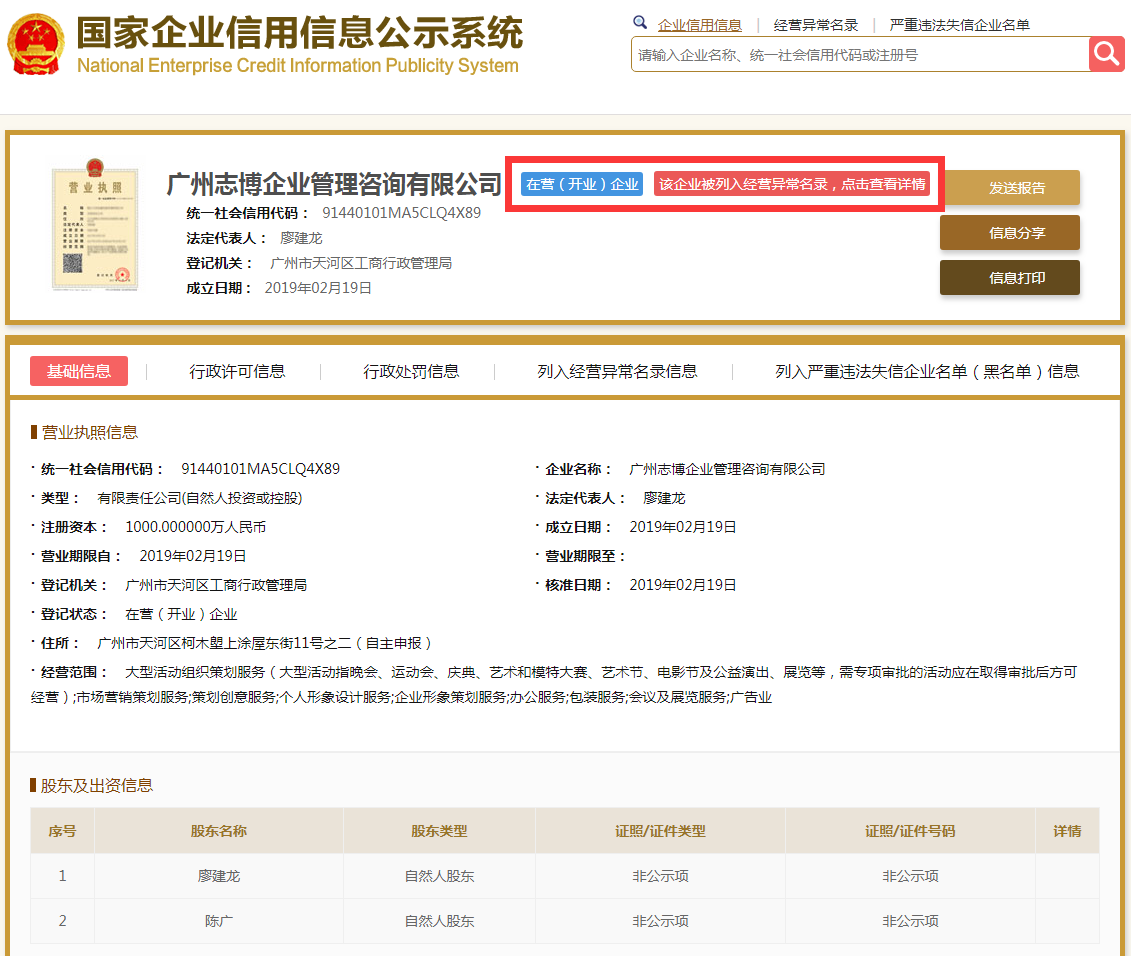
Task: Open the 列入经营异常名录信息 tab
Action: point(617,371)
